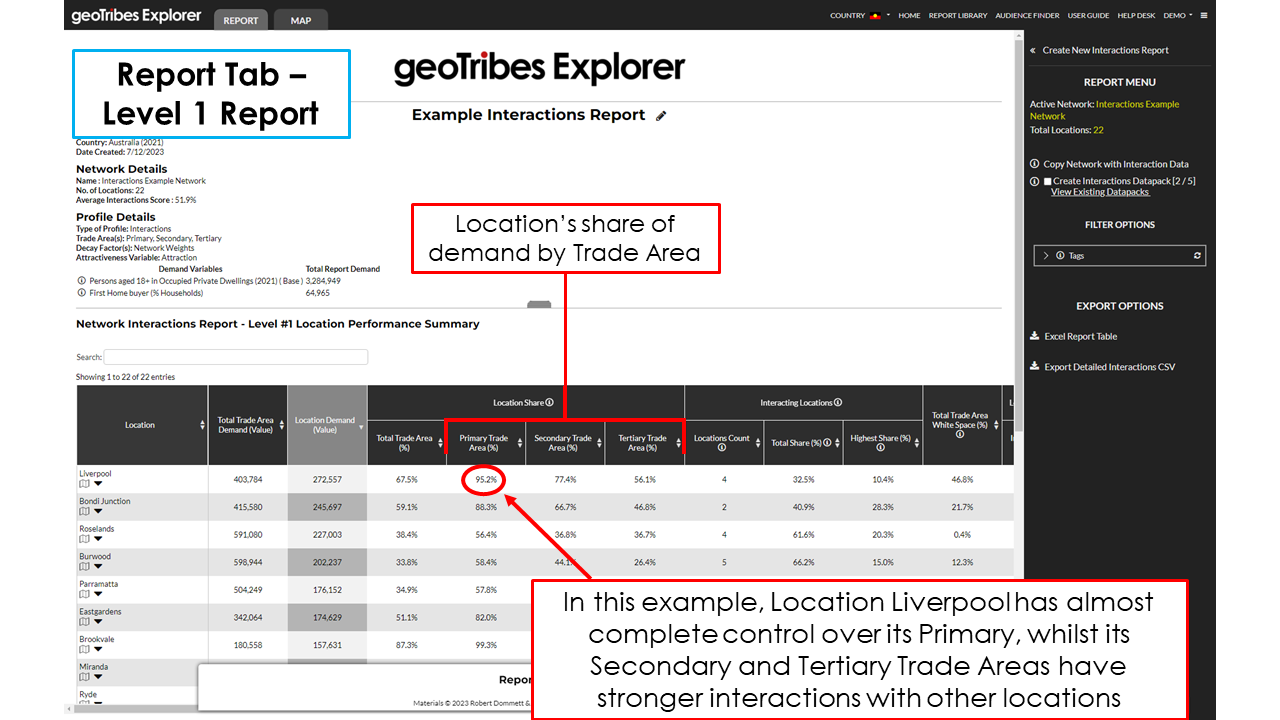Viewport: 1280px width, 720px height.
Task: Expand Burwood row dropdown arrow
Action: click(x=98, y=566)
